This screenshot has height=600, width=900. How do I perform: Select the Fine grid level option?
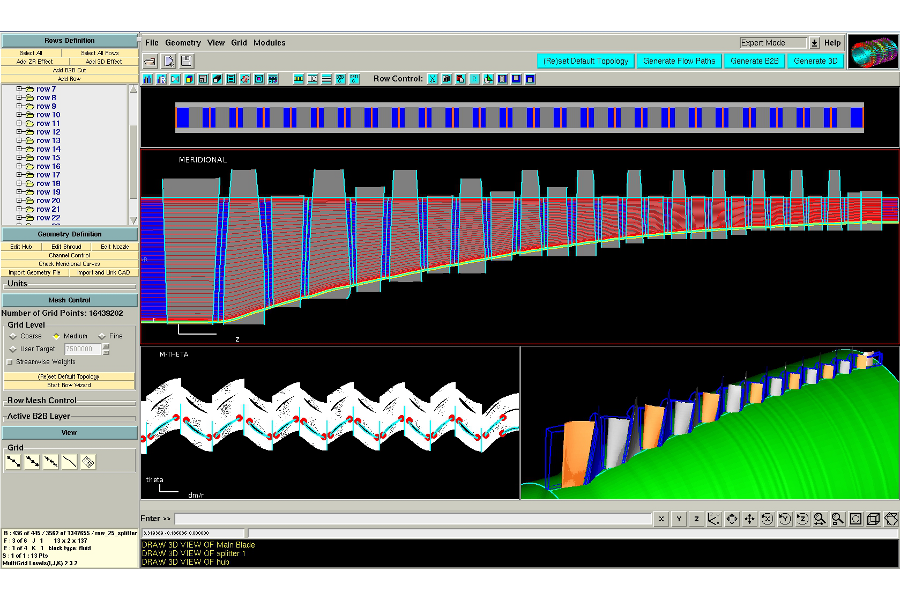click(x=102, y=336)
